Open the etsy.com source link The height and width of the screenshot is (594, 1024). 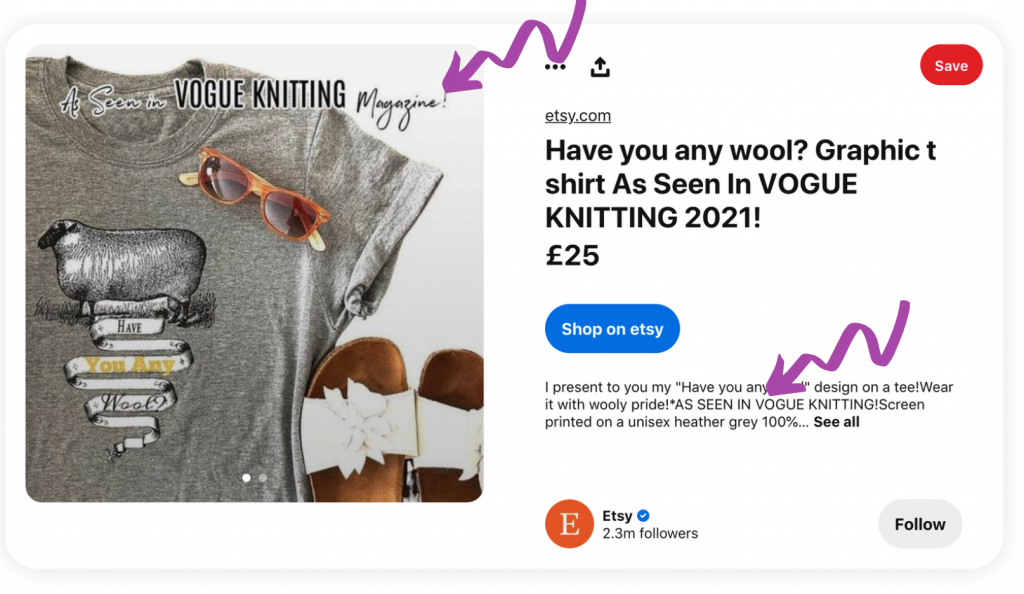coord(578,116)
